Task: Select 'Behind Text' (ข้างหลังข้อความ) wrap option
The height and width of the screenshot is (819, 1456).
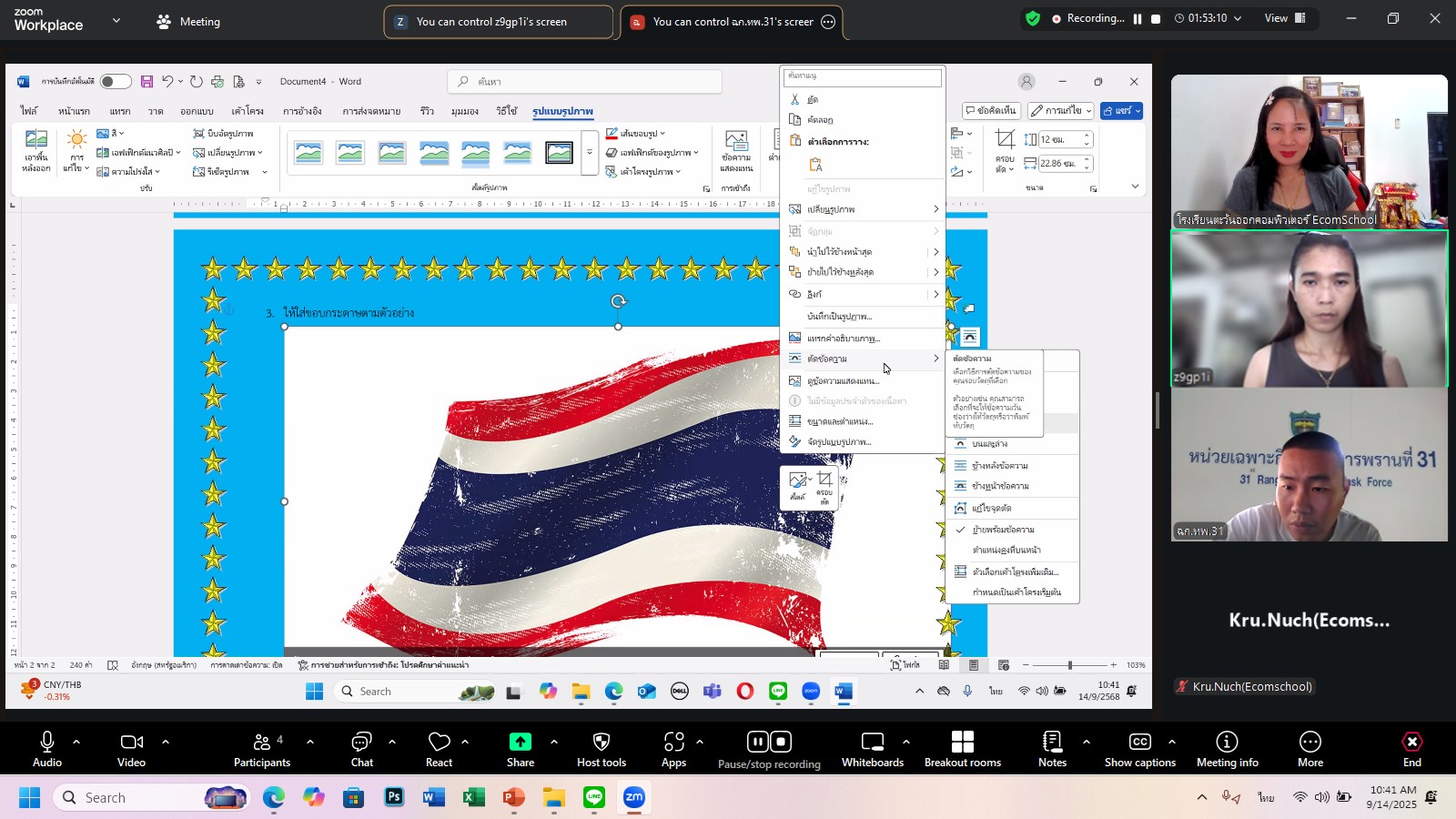Action: coord(999,466)
